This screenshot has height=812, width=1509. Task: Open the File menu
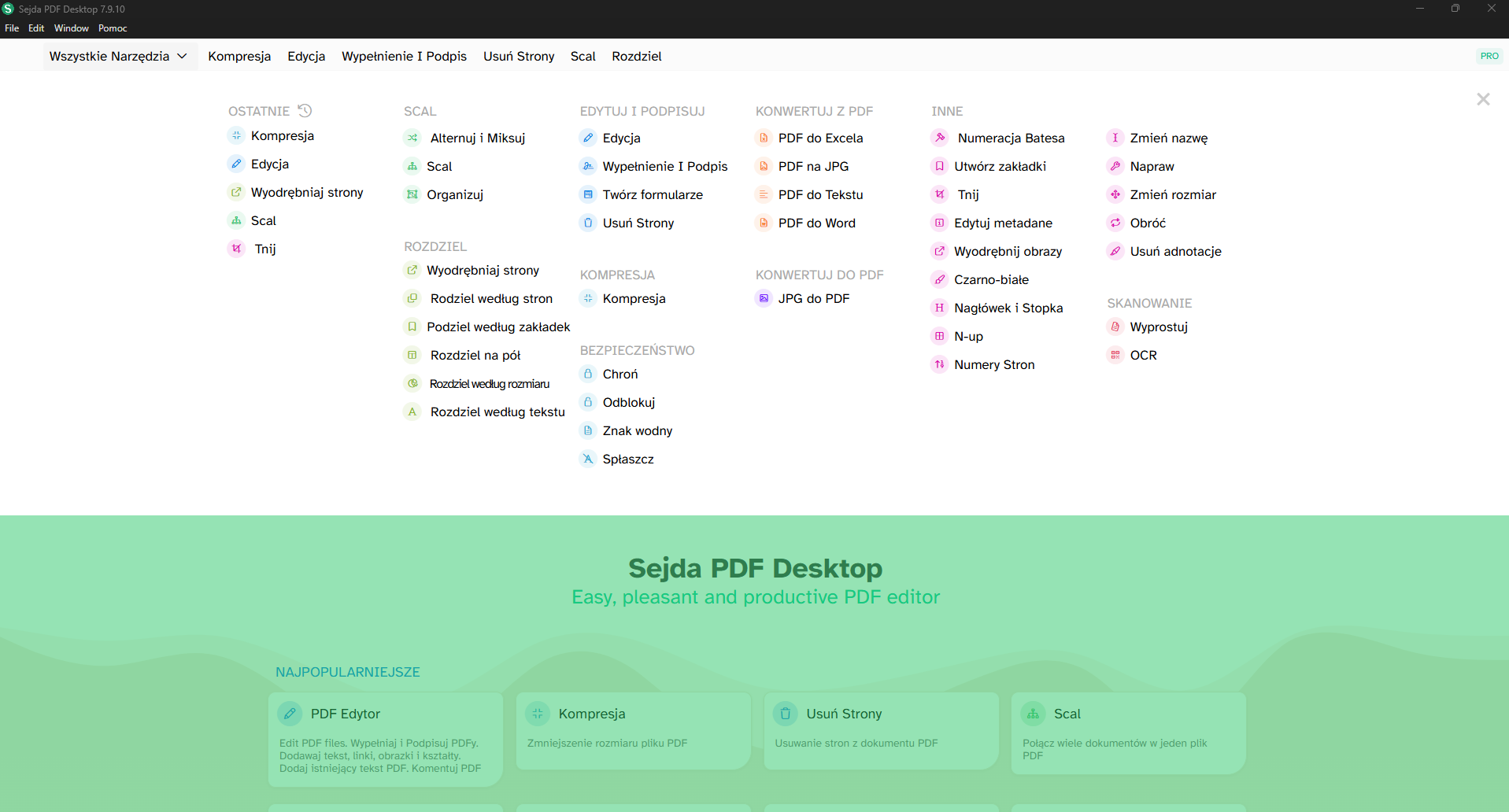[x=12, y=28]
